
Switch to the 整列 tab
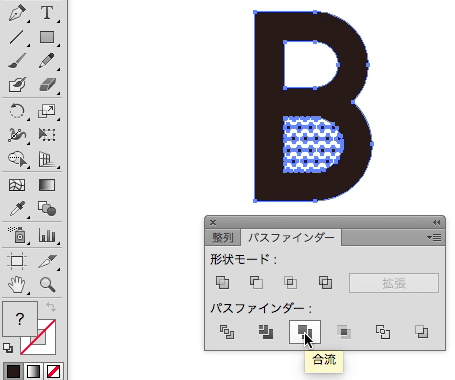223,238
